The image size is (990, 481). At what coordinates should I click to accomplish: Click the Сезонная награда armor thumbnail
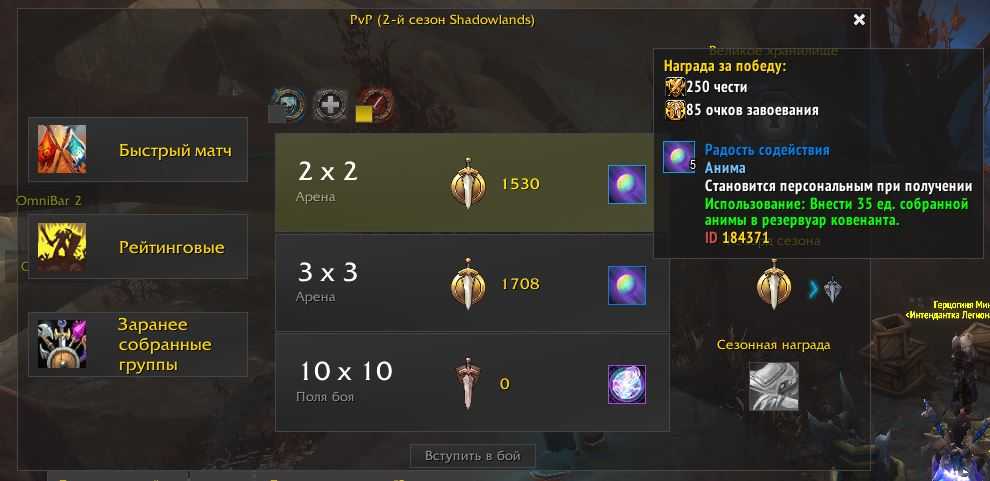[773, 386]
